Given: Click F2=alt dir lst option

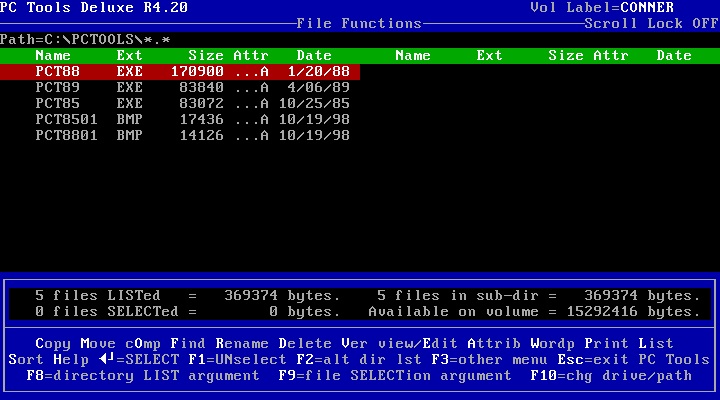Looking at the screenshot, I should coord(359,359).
